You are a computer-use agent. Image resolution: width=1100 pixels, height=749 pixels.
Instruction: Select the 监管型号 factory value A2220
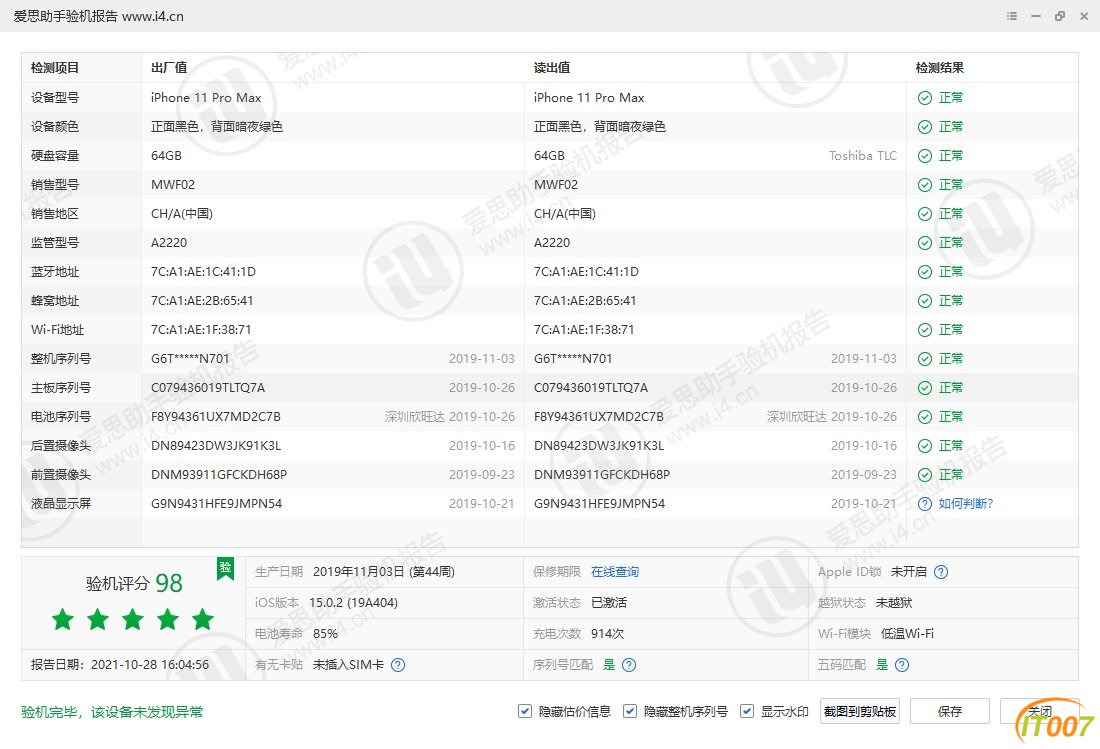[169, 243]
